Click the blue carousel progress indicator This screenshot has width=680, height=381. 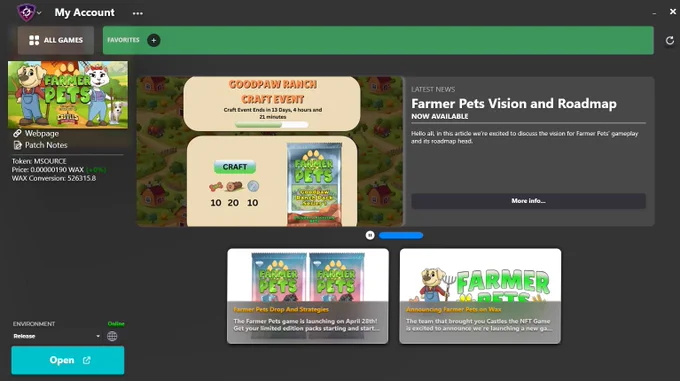point(401,235)
